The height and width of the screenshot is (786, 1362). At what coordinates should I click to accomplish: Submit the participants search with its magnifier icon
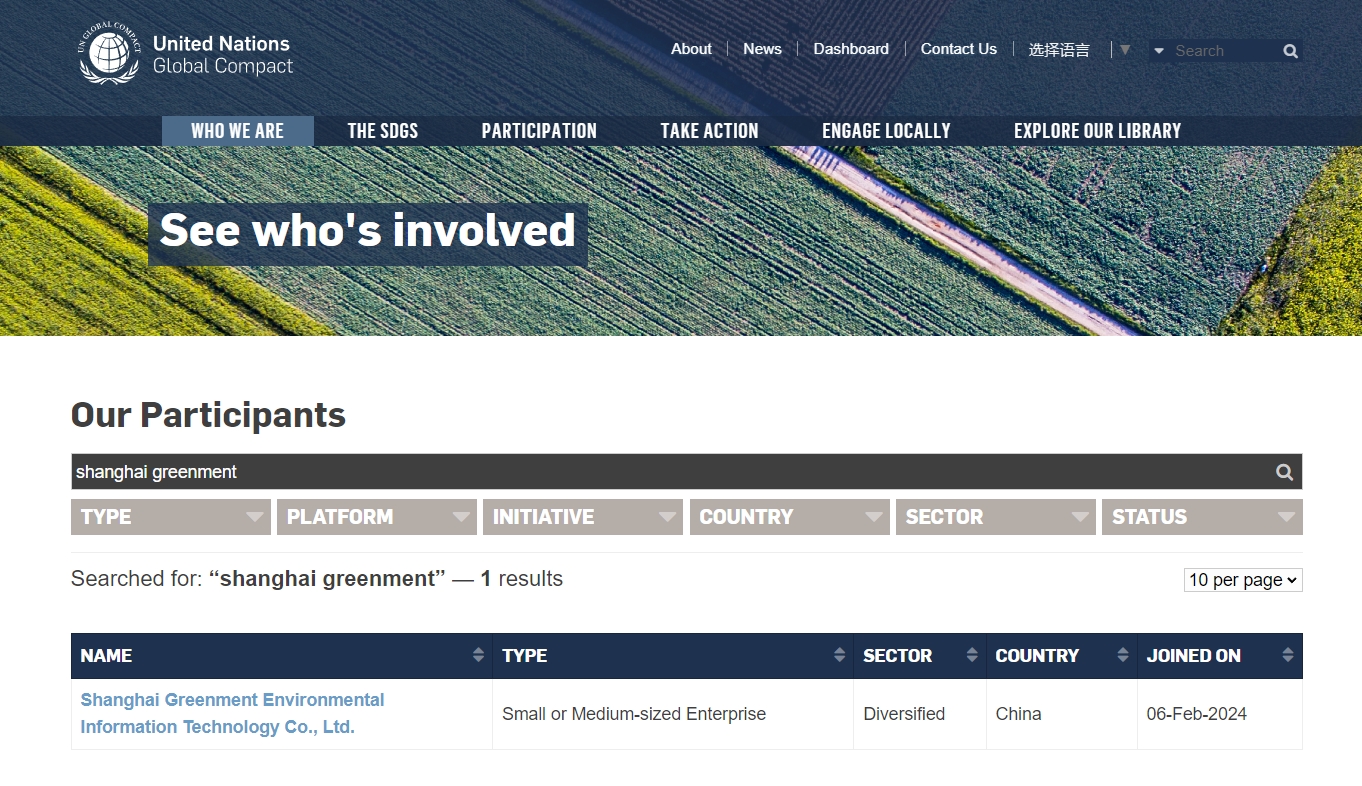pyautogui.click(x=1284, y=472)
